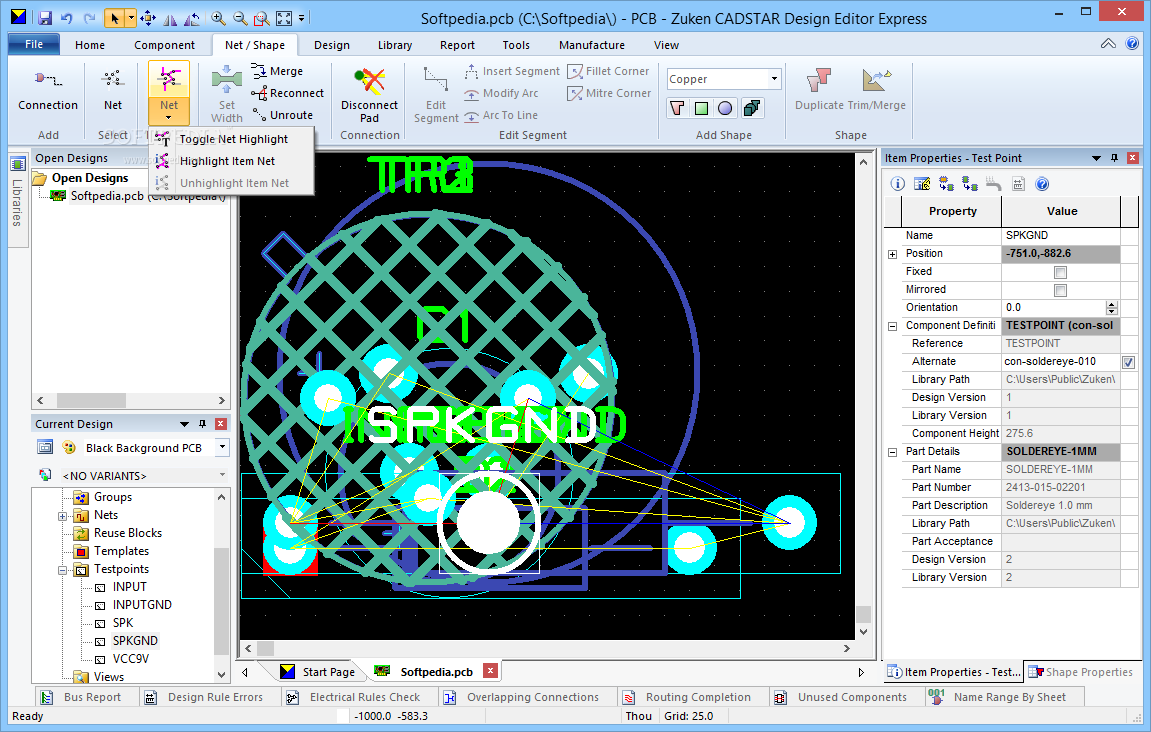This screenshot has width=1151, height=732.
Task: Zoom out of the design
Action: tap(240, 18)
